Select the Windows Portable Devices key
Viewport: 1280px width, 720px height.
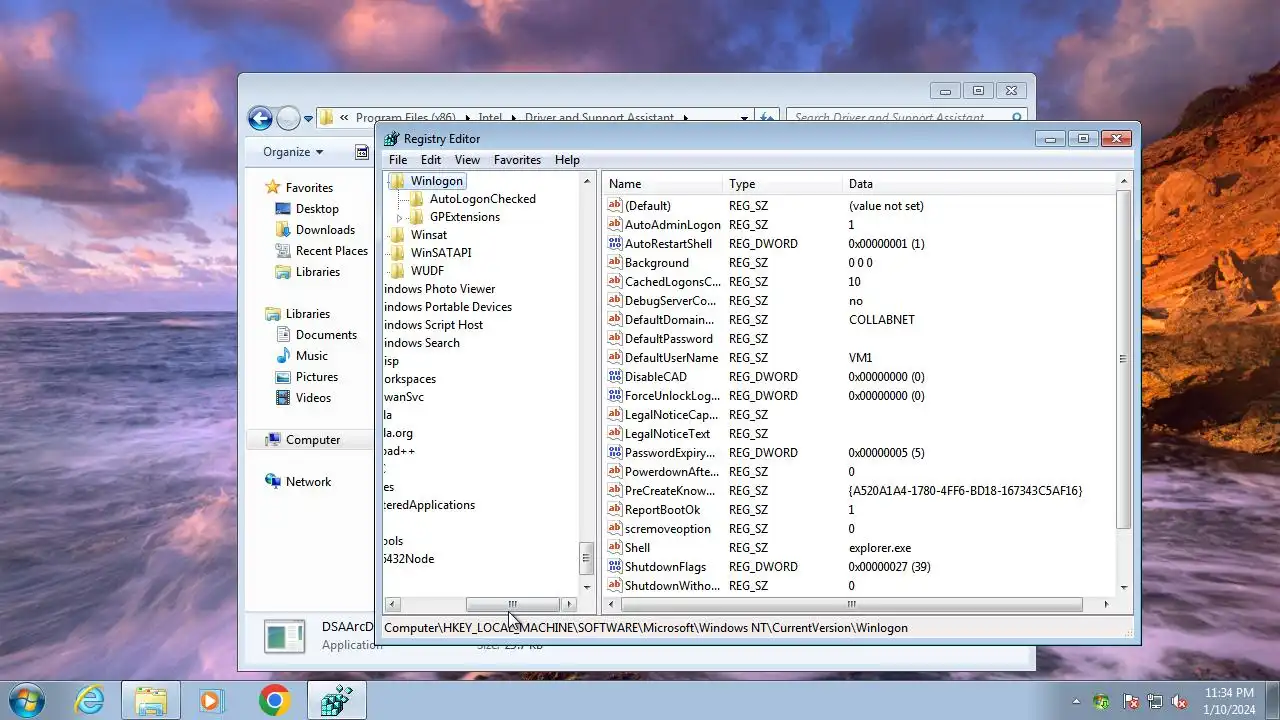click(x=448, y=307)
